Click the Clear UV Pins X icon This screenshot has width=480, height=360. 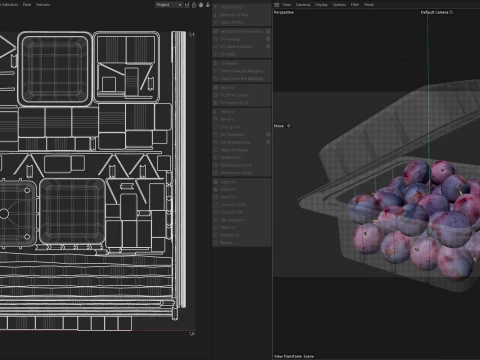tap(216, 22)
